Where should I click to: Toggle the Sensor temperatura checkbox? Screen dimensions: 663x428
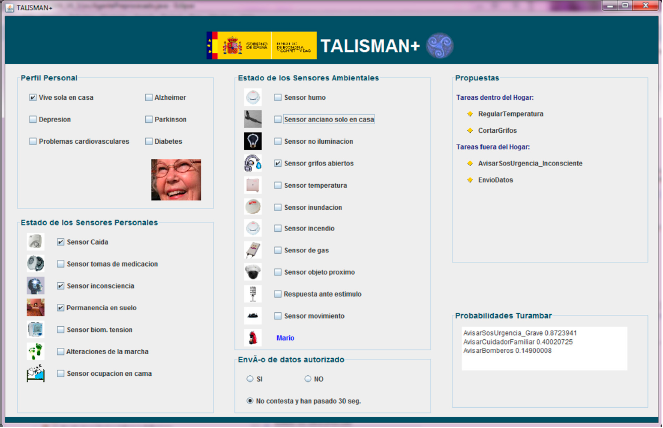(279, 185)
